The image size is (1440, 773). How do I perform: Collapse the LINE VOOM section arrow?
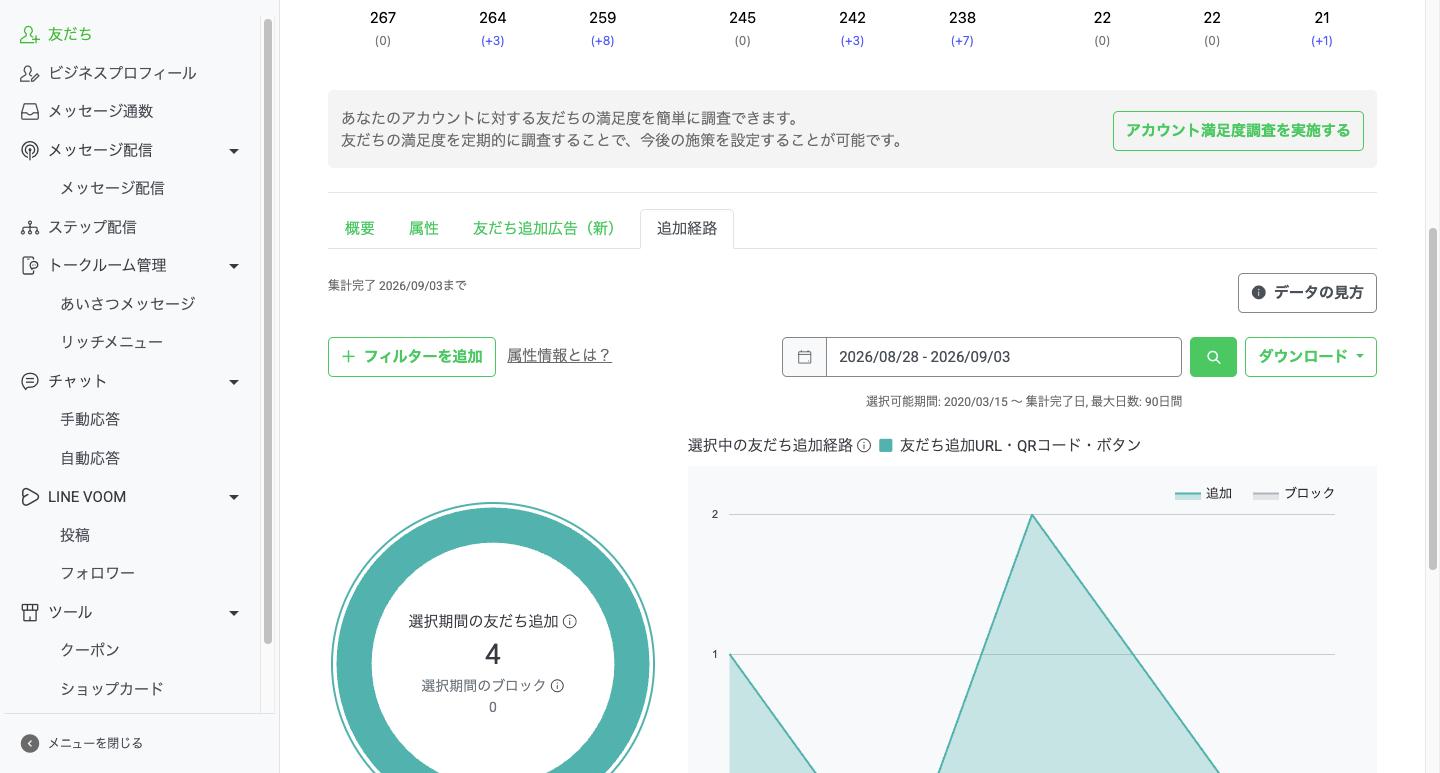pos(234,497)
